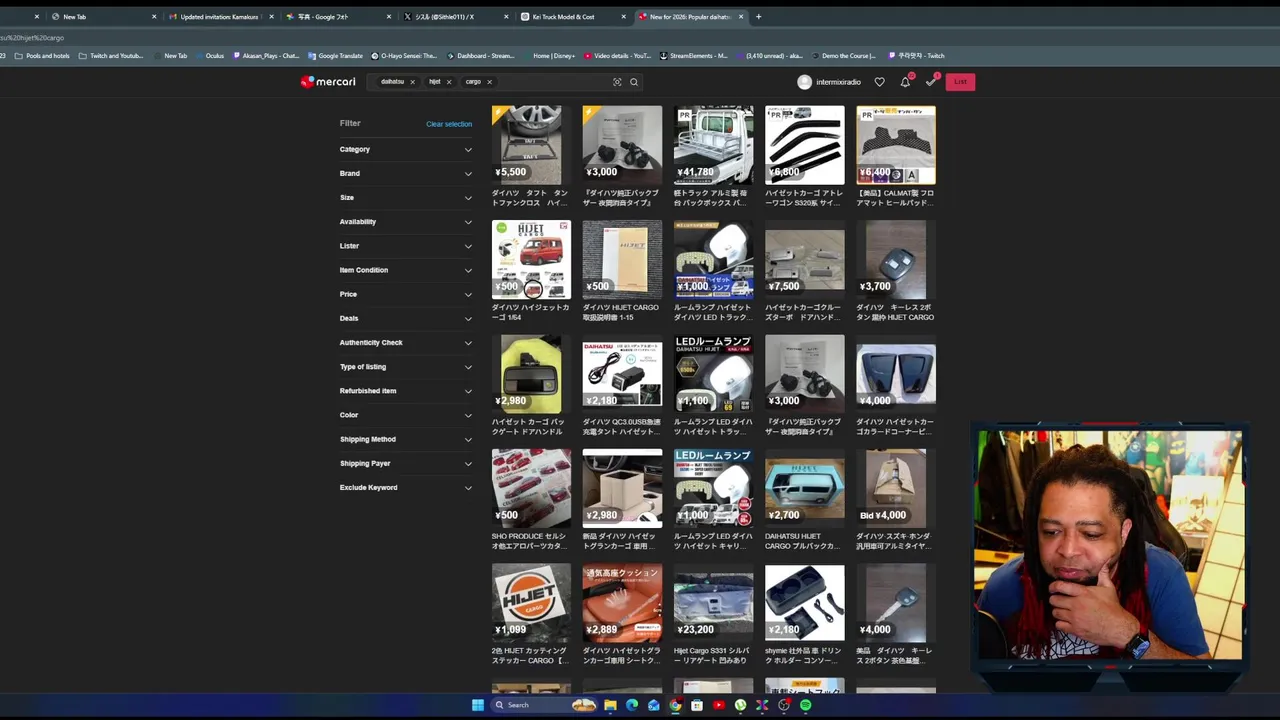Expand the Category filter
This screenshot has width=1280, height=720.
point(405,149)
